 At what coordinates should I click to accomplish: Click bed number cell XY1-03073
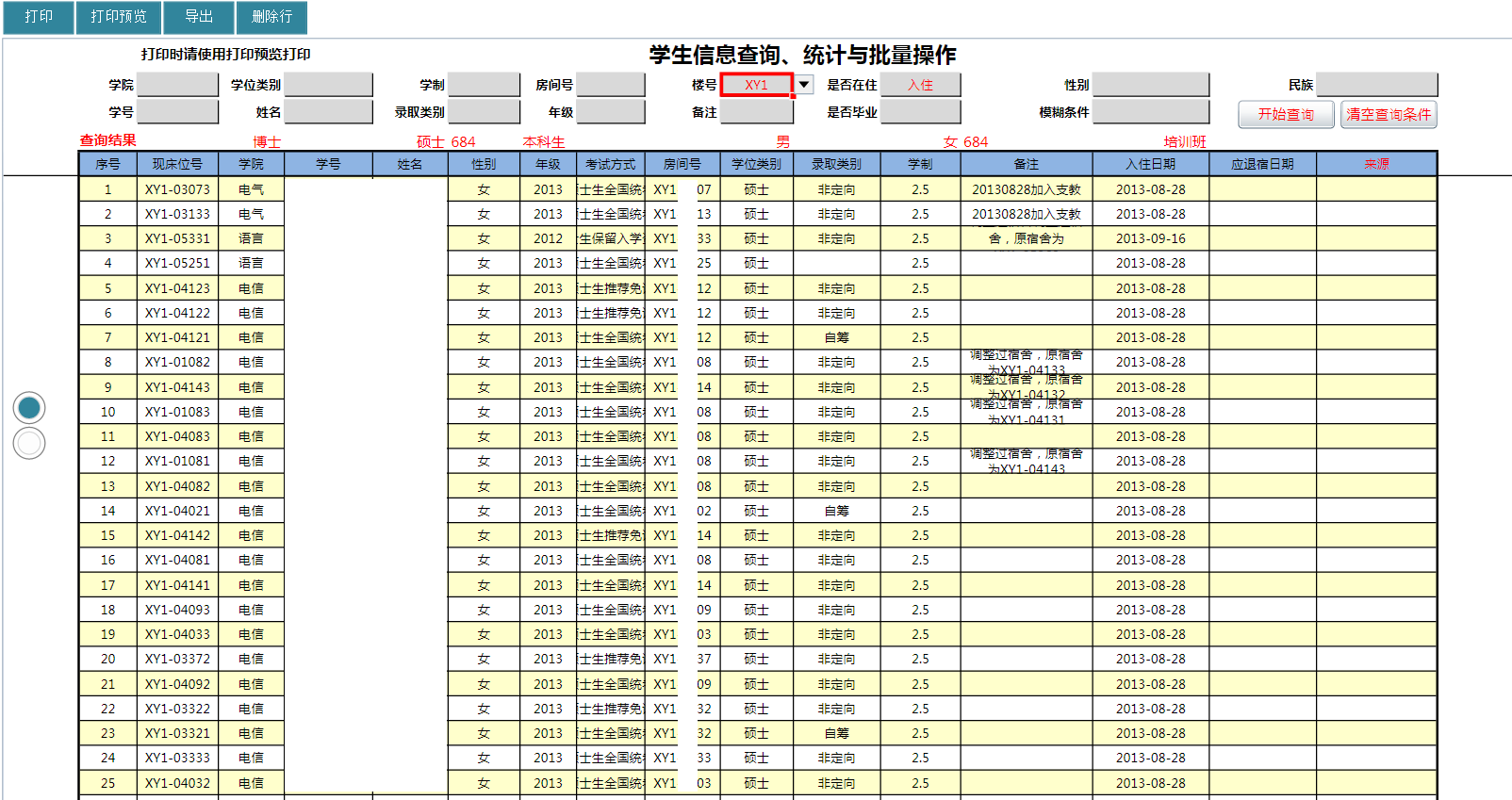point(177,189)
